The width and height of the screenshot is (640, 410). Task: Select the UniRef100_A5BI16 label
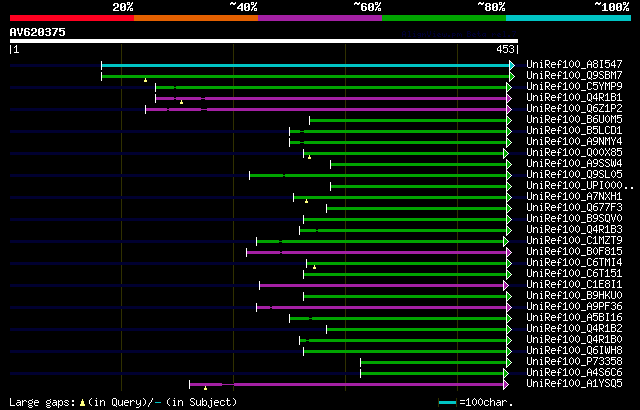pos(574,318)
